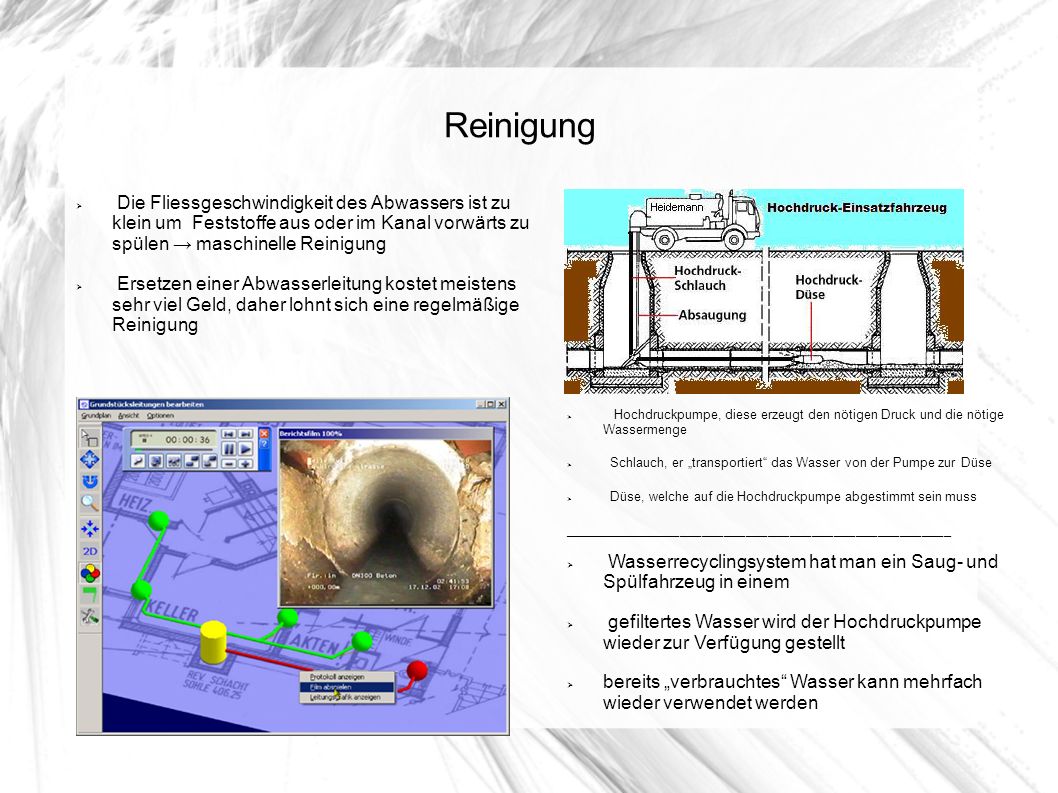Activate the magnifying glass zoom tool
This screenshot has width=1058, height=793.
(89, 503)
